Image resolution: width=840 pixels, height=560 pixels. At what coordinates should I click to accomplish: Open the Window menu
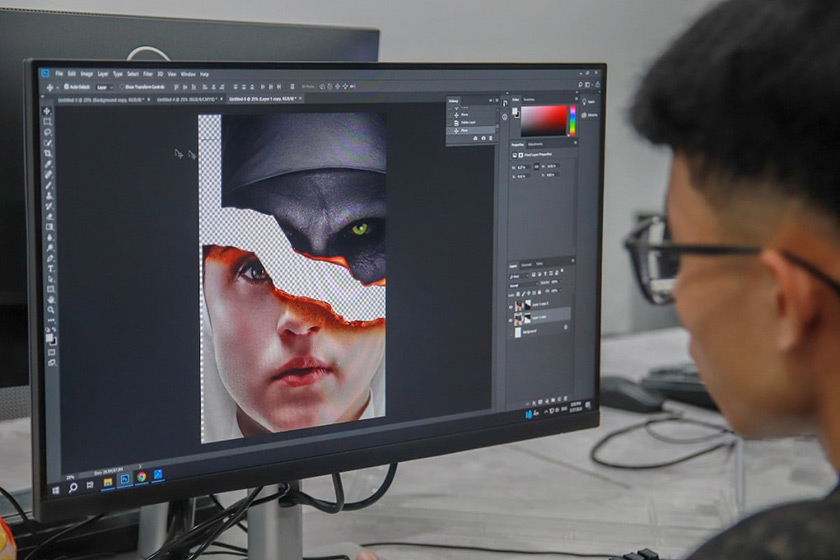(x=188, y=74)
